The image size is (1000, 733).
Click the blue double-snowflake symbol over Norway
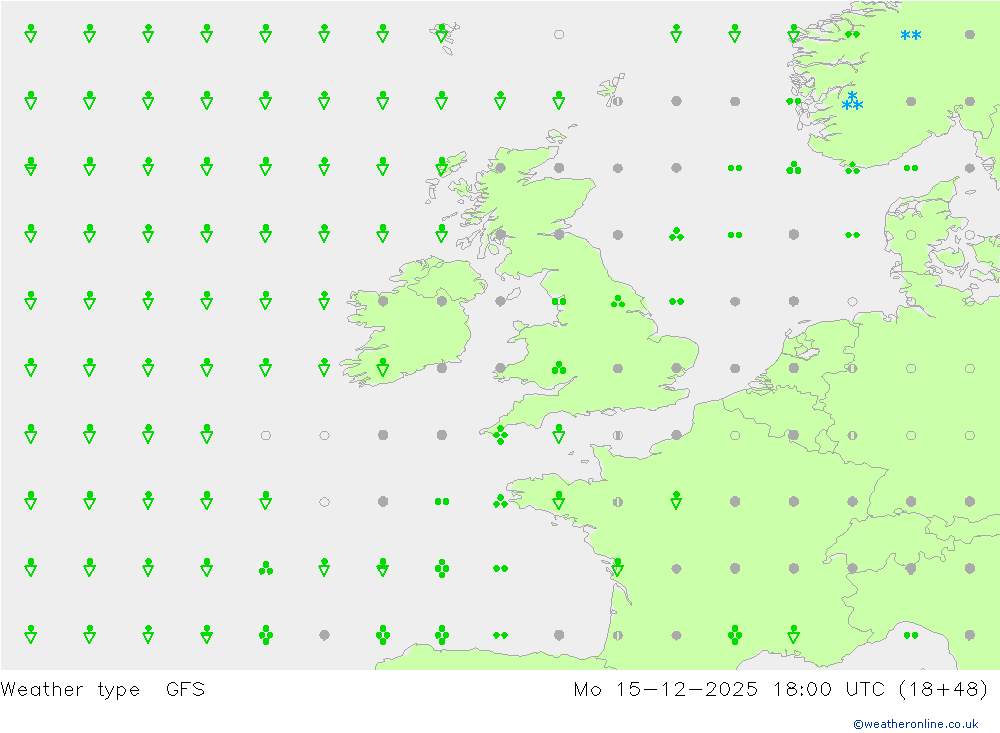pos(910,35)
